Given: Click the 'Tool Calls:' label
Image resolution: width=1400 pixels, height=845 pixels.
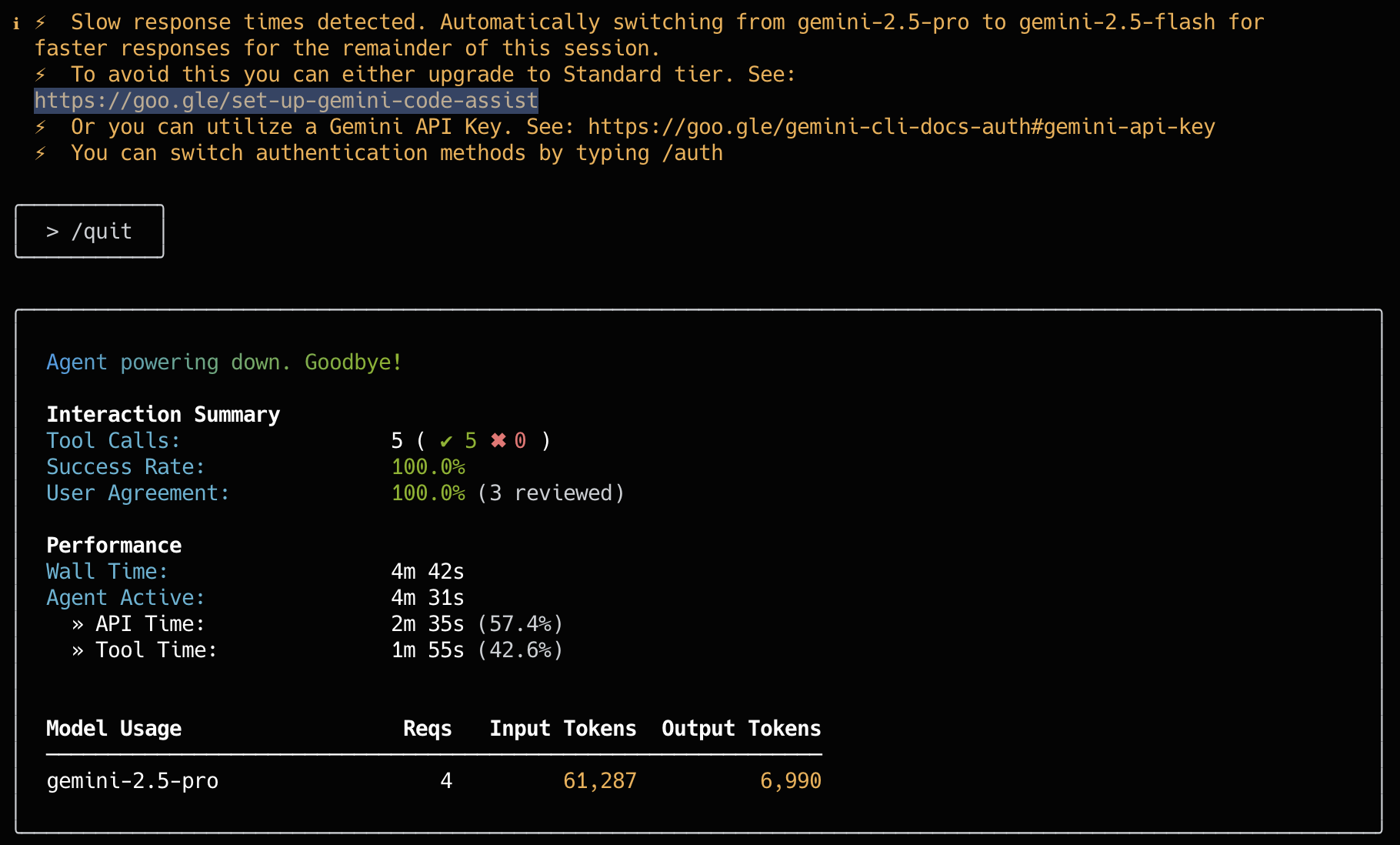Looking at the screenshot, I should (x=113, y=441).
